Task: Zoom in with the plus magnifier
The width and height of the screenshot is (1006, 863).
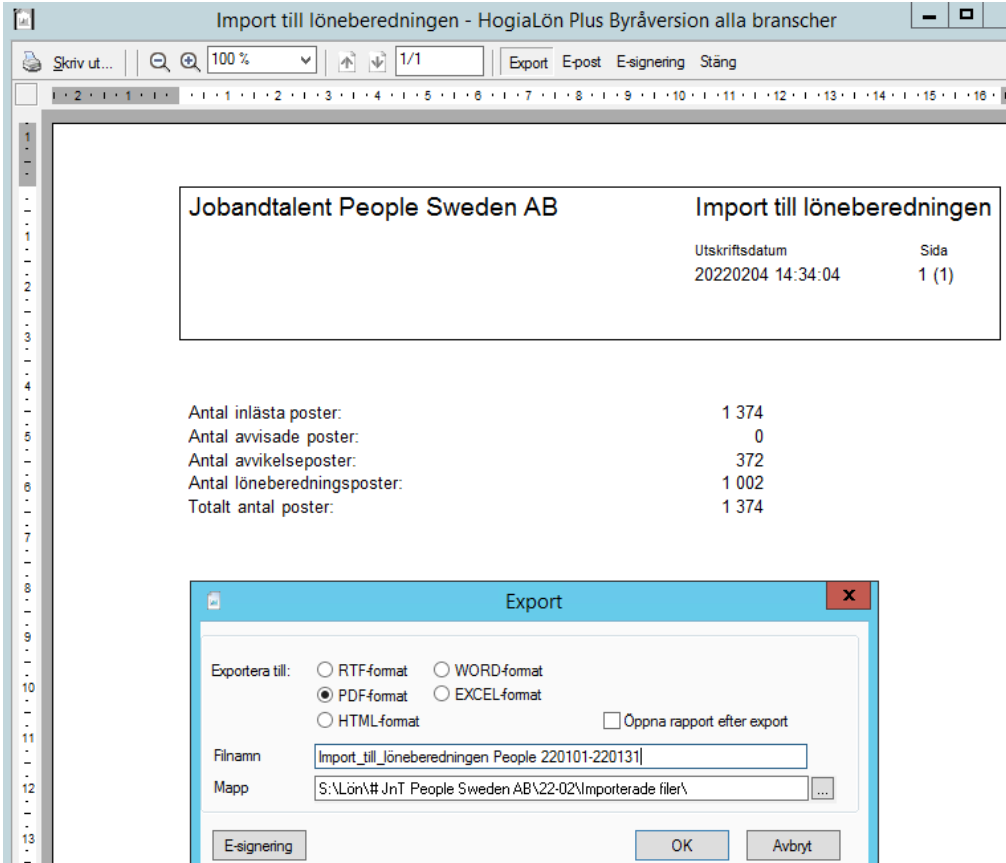Action: point(190,62)
